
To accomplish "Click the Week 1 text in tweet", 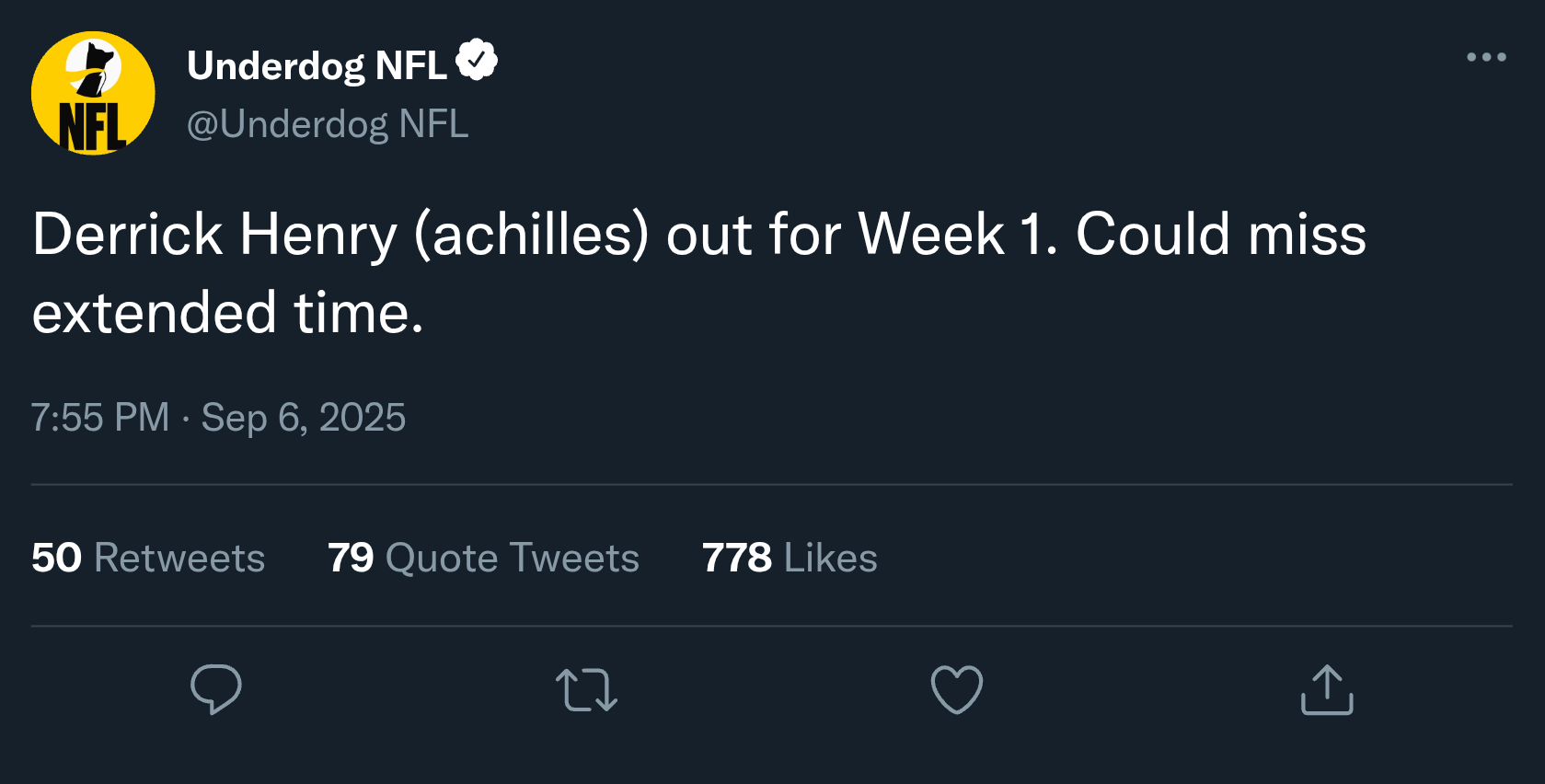I will pyautogui.click(x=951, y=234).
